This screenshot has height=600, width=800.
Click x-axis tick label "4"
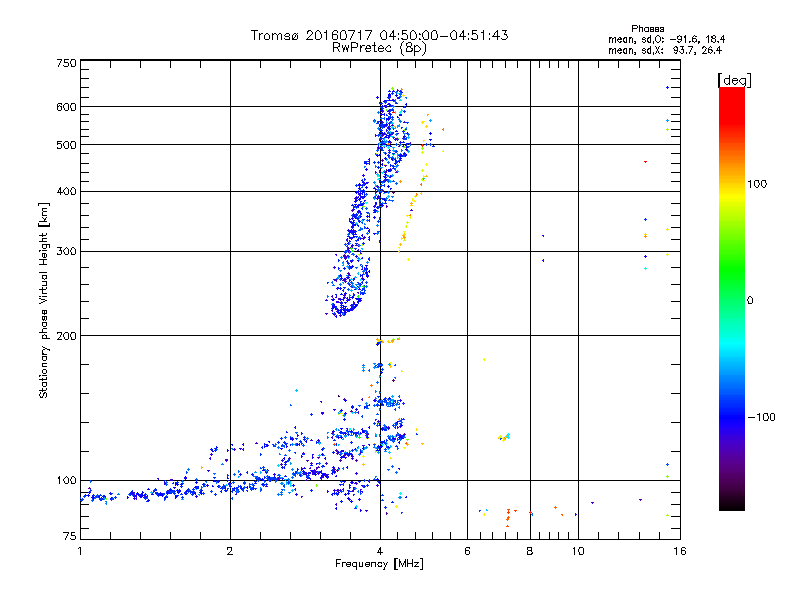(380, 551)
